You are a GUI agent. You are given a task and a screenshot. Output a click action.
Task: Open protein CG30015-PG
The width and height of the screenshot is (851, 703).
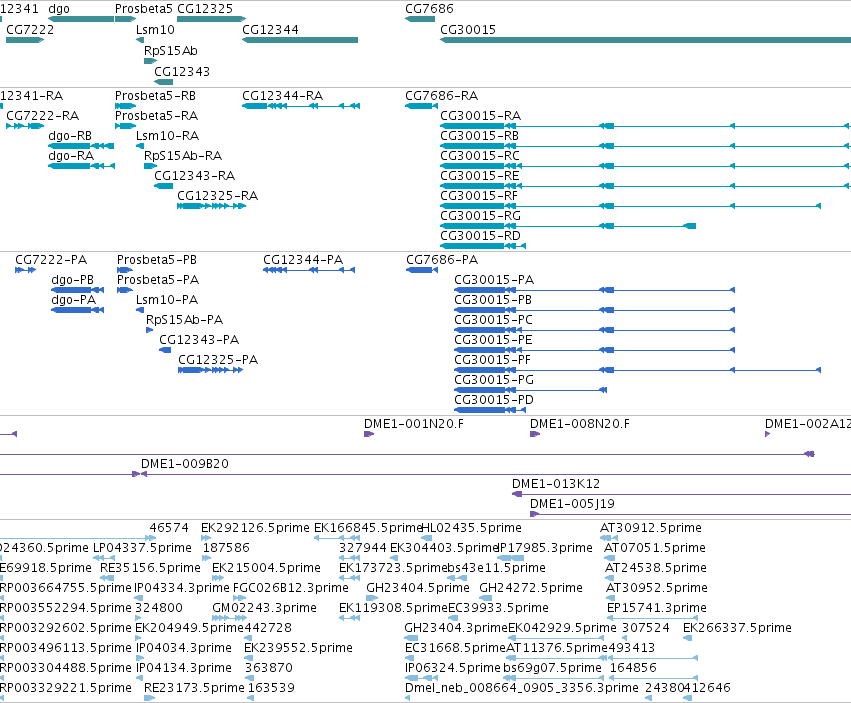point(494,381)
